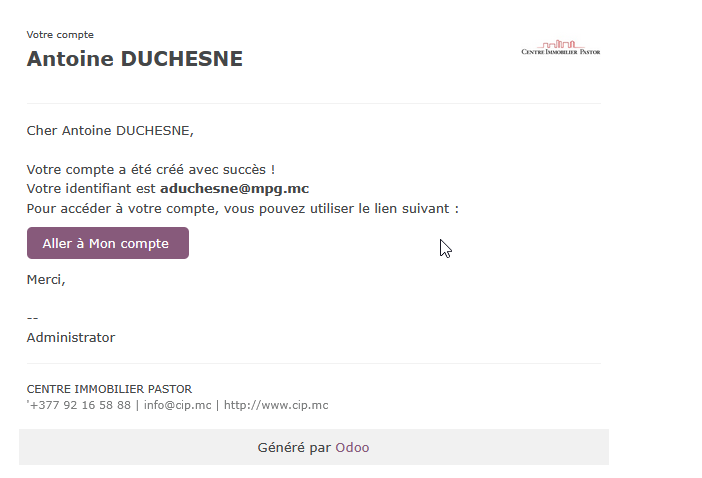Click the 'CENTRE IMMOBILIER PASTOR' footer company name
Viewport: 702px width, 478px height.
click(x=109, y=389)
